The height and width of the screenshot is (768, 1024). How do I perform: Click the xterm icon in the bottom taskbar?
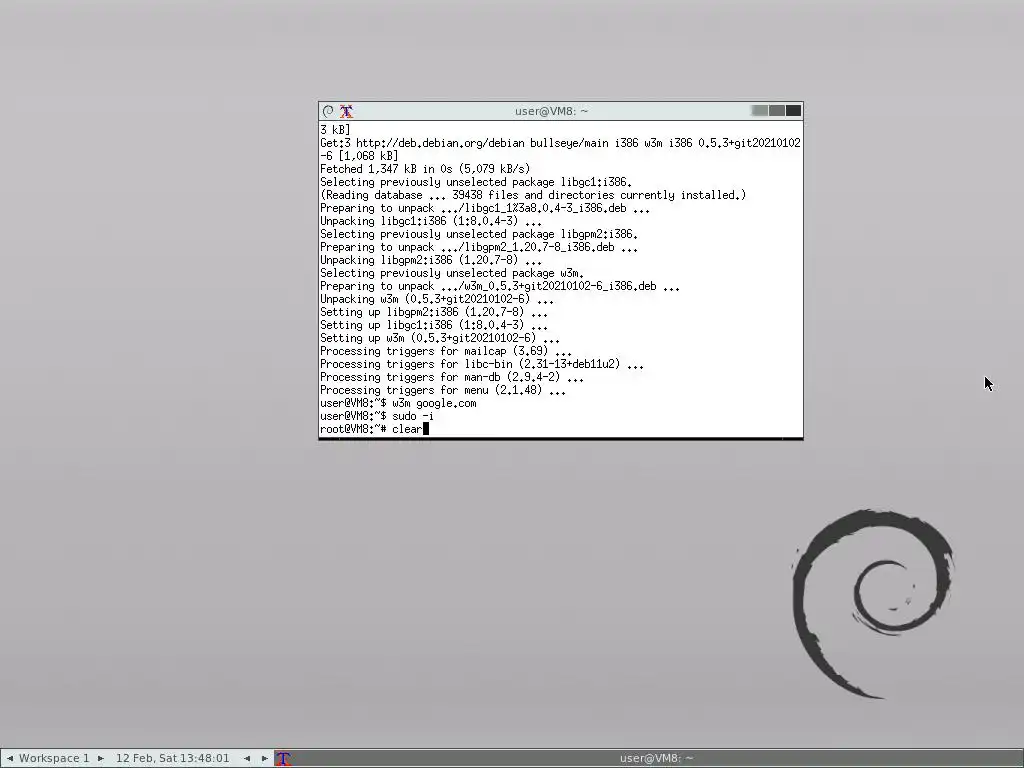(283, 758)
